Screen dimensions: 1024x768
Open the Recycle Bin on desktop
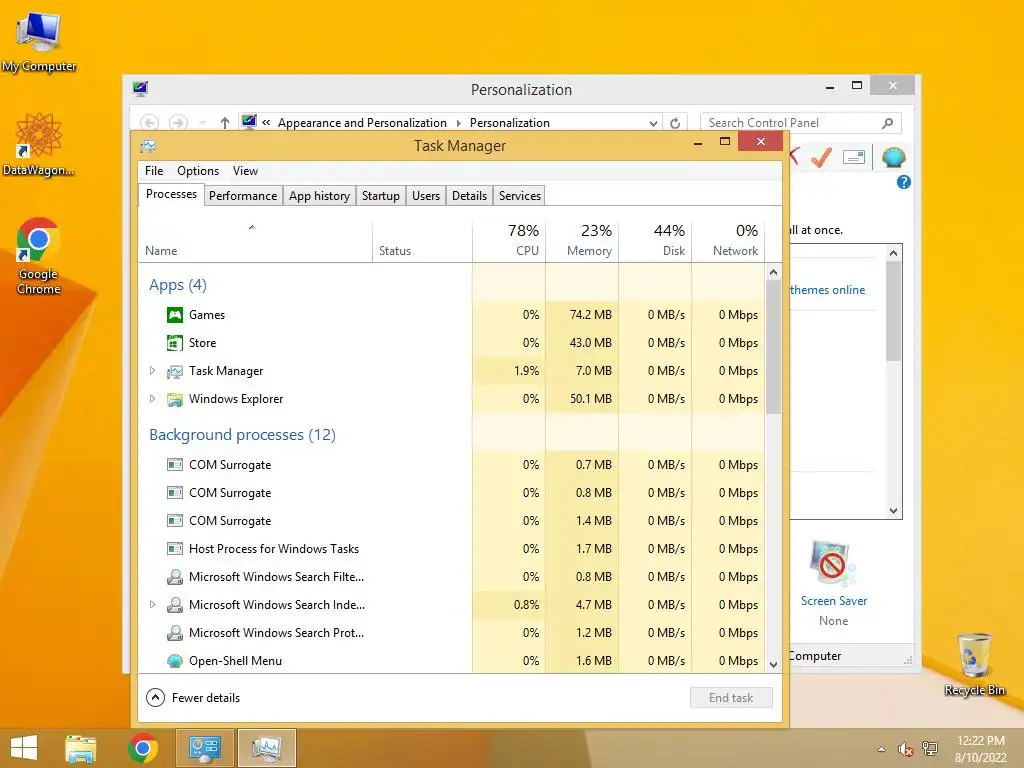click(974, 664)
